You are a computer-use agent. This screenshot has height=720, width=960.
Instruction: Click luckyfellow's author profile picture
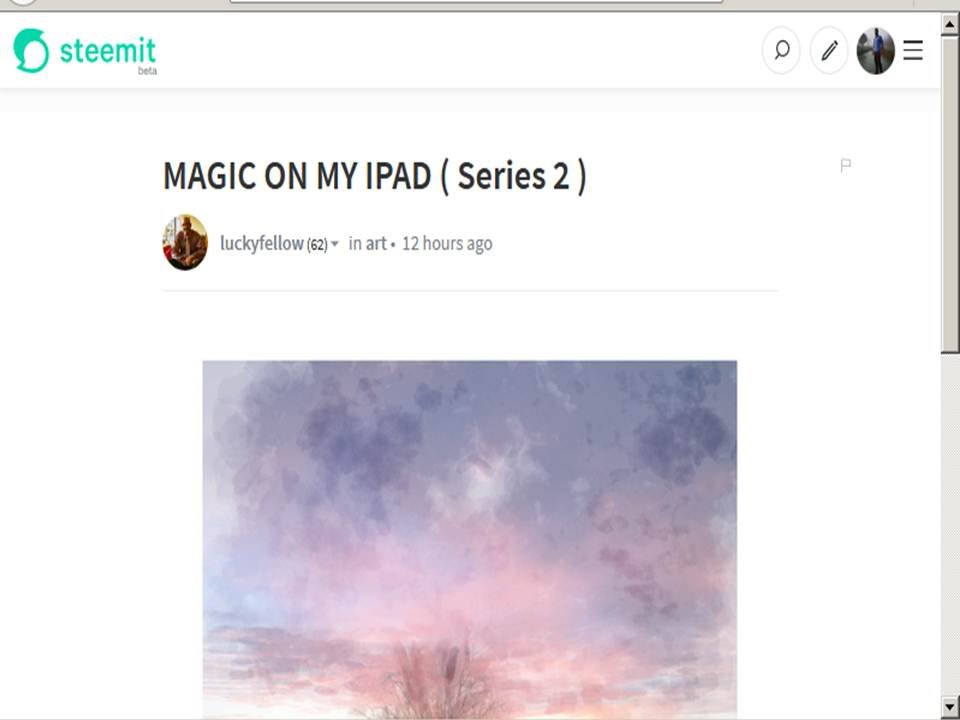click(185, 242)
